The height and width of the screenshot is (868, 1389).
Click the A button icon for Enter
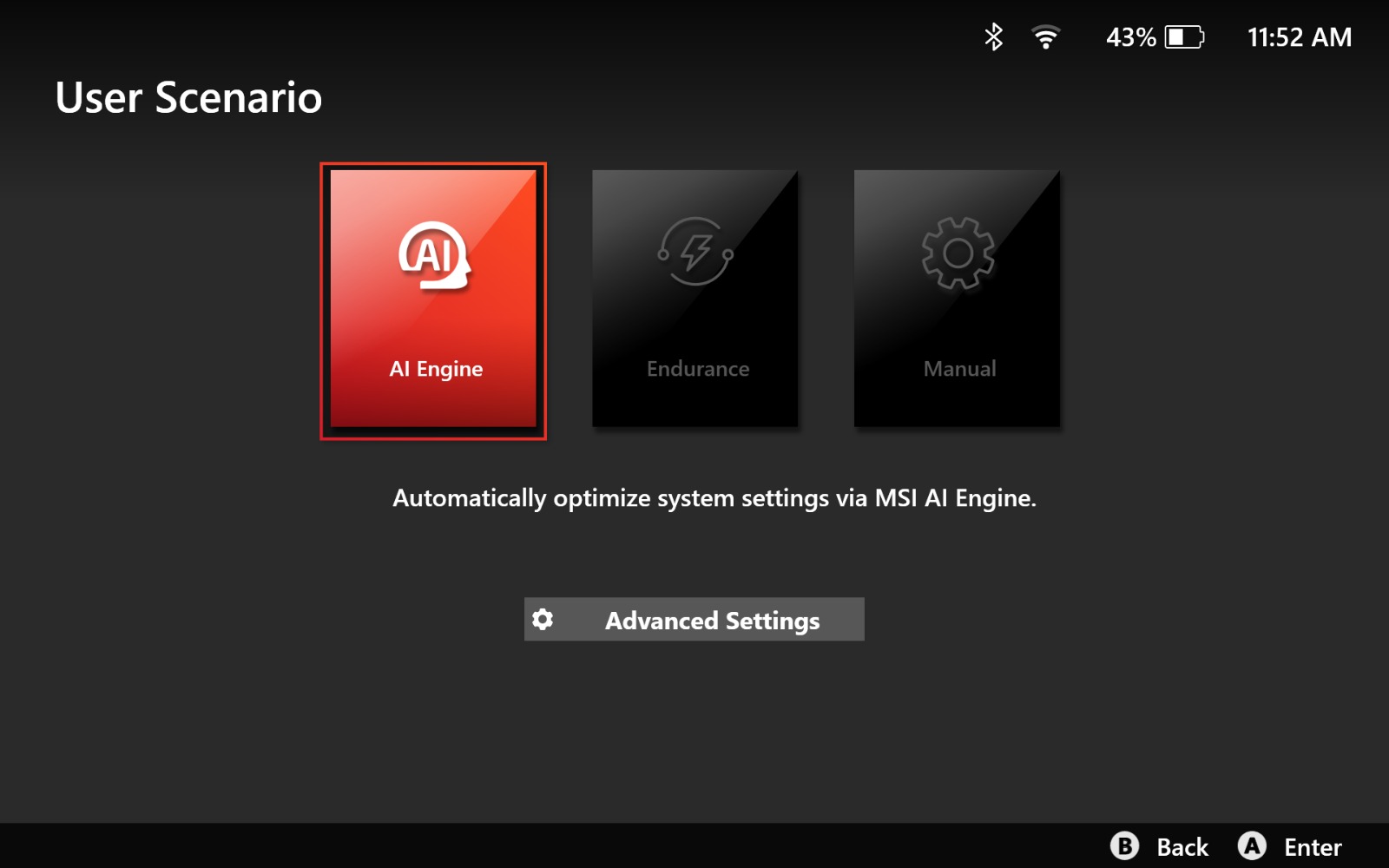[x=1252, y=846]
